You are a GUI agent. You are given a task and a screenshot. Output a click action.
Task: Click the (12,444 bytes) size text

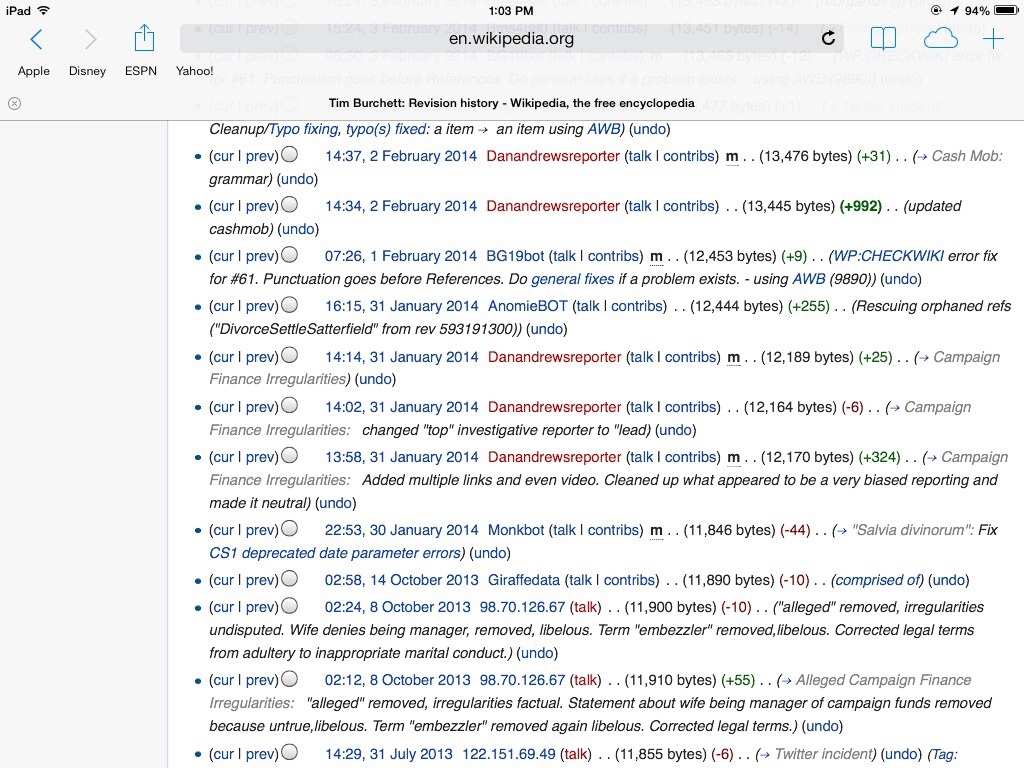coord(737,306)
